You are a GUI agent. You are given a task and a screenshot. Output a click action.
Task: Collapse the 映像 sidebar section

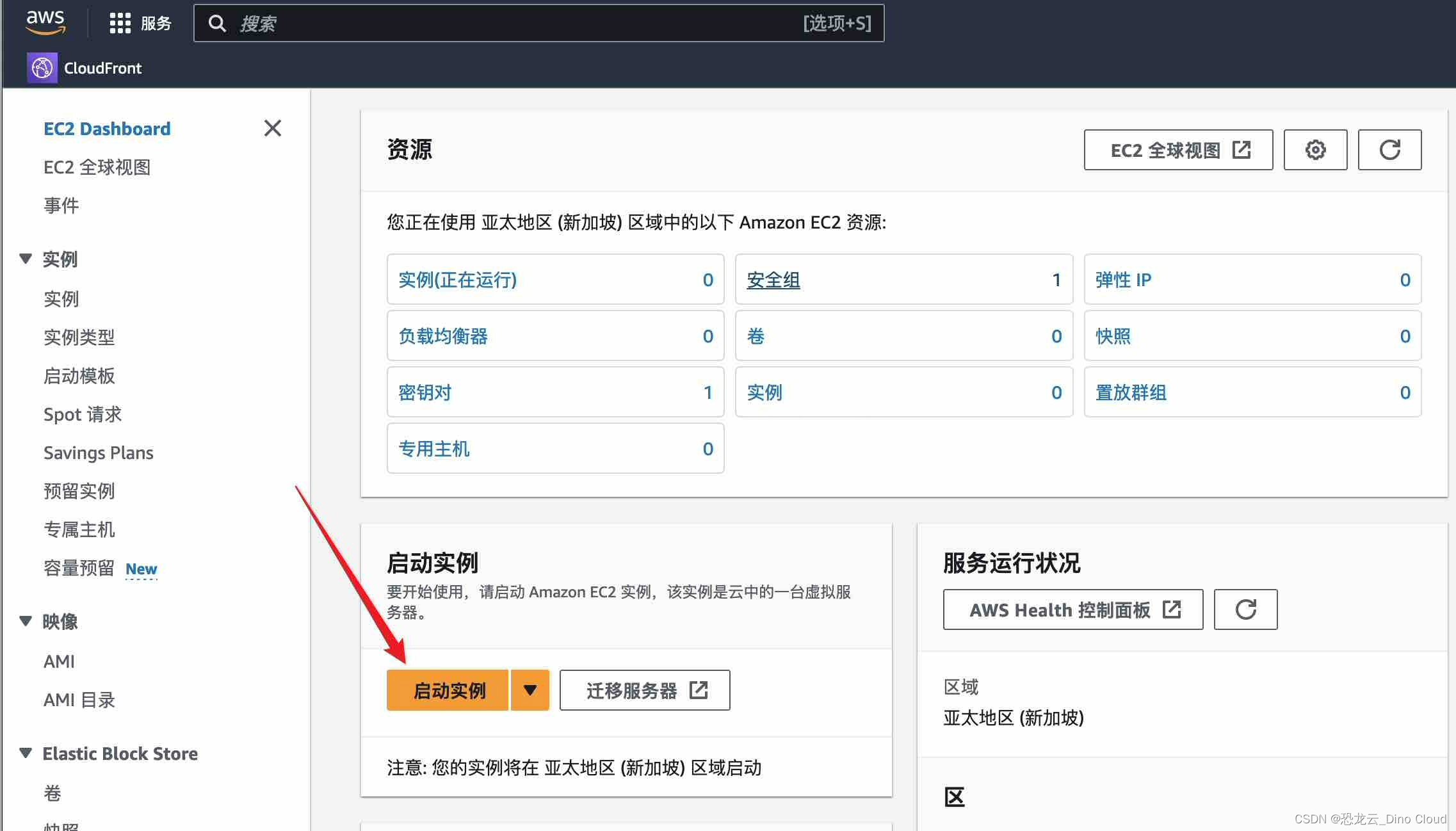[x=26, y=621]
